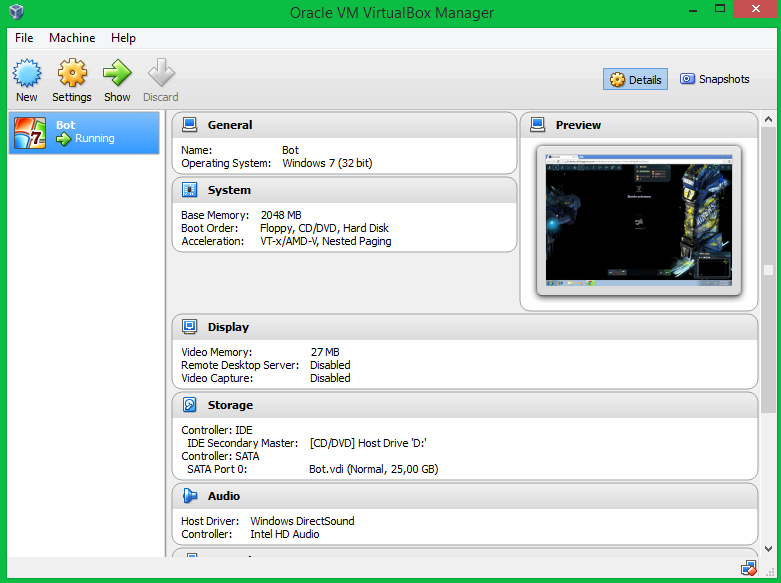
Task: Click the Bot VM preview thumbnail
Action: (639, 220)
